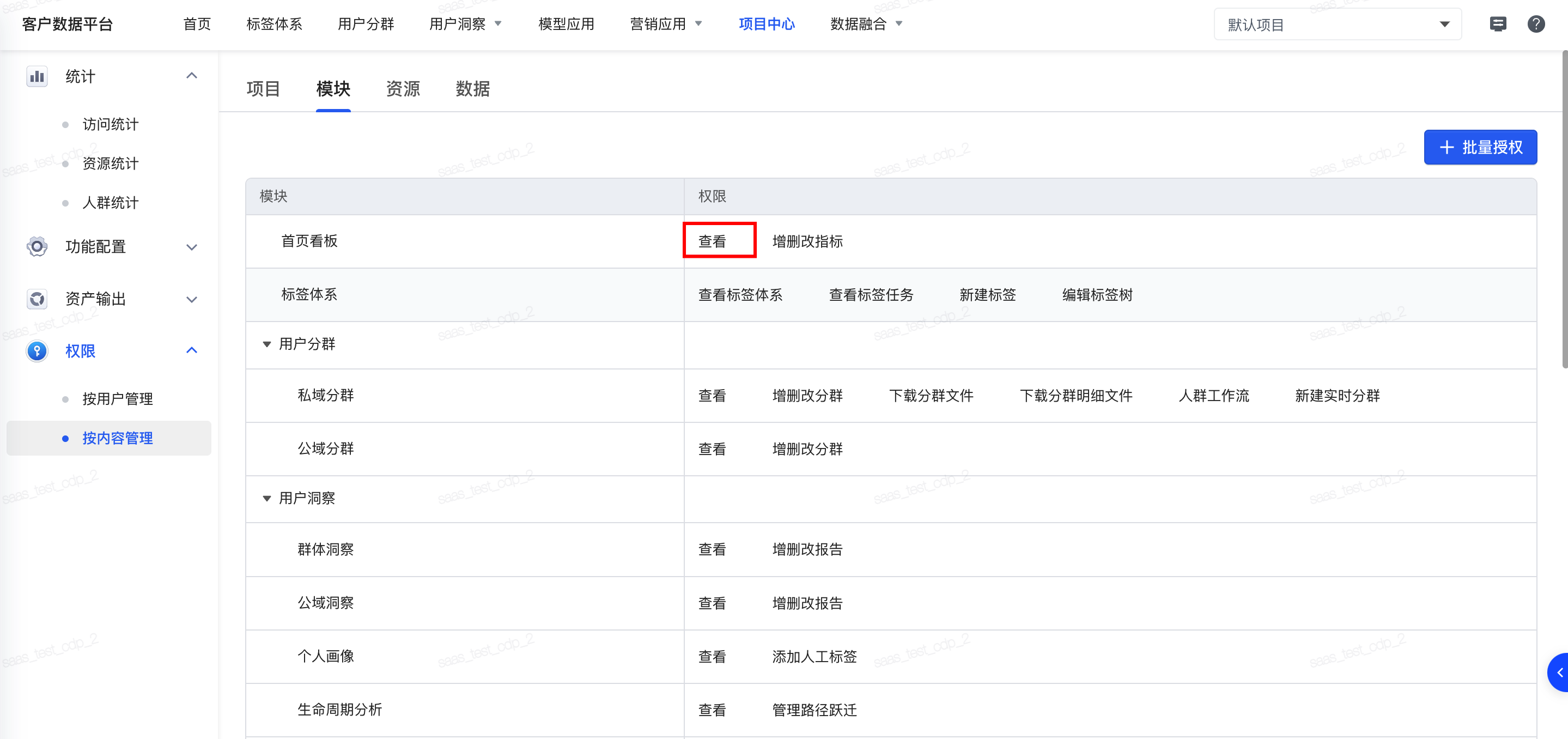Switch to the 数据 tab
The height and width of the screenshot is (739, 1568).
pos(473,89)
